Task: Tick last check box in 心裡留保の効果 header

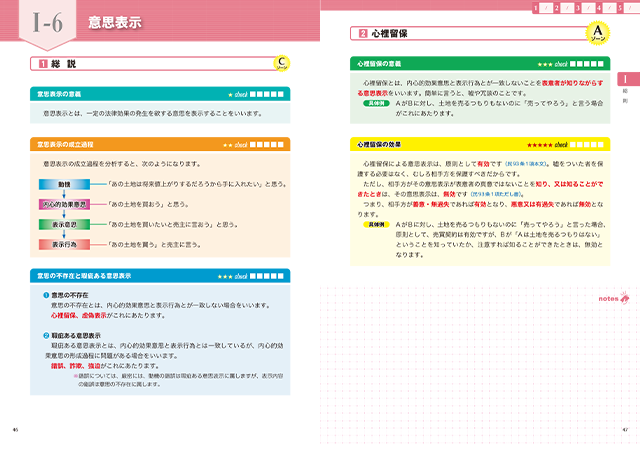Action: [600, 145]
